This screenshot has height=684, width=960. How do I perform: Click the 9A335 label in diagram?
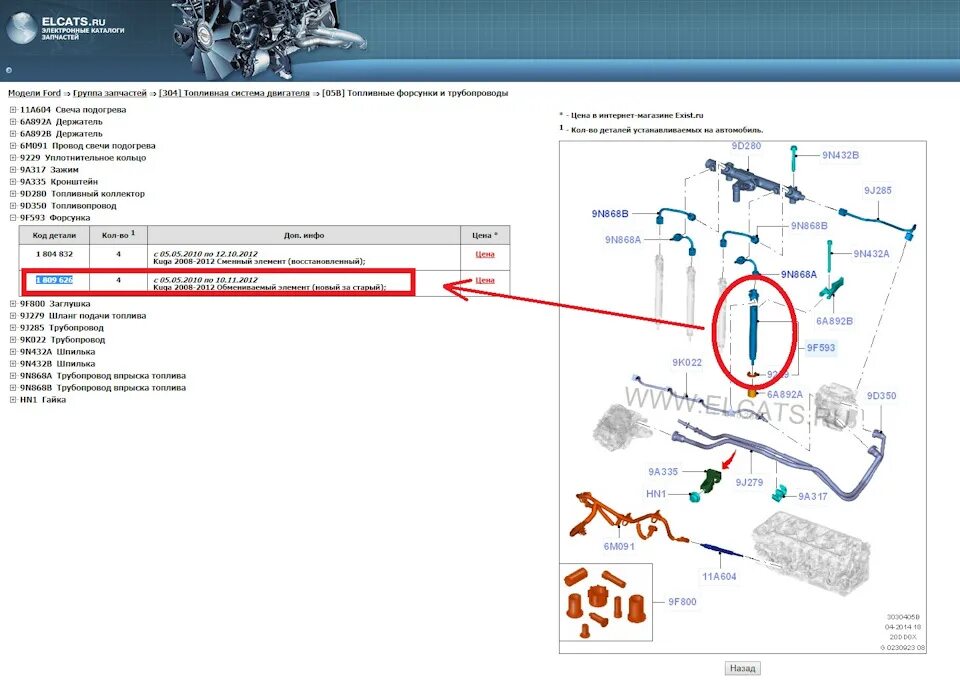click(663, 472)
